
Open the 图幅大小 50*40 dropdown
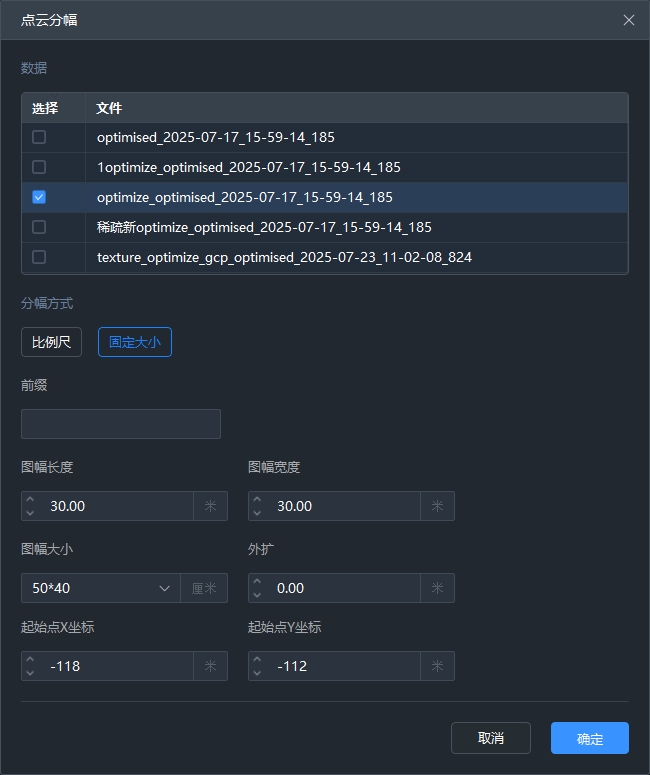tap(100, 588)
